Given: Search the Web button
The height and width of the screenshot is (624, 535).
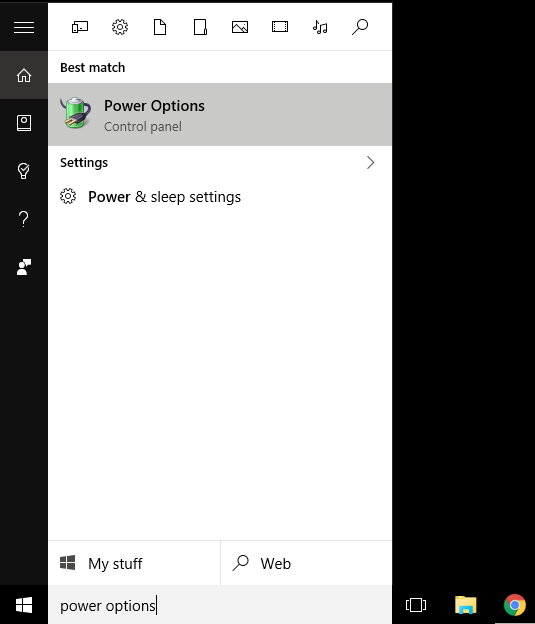Looking at the screenshot, I should click(307, 563).
